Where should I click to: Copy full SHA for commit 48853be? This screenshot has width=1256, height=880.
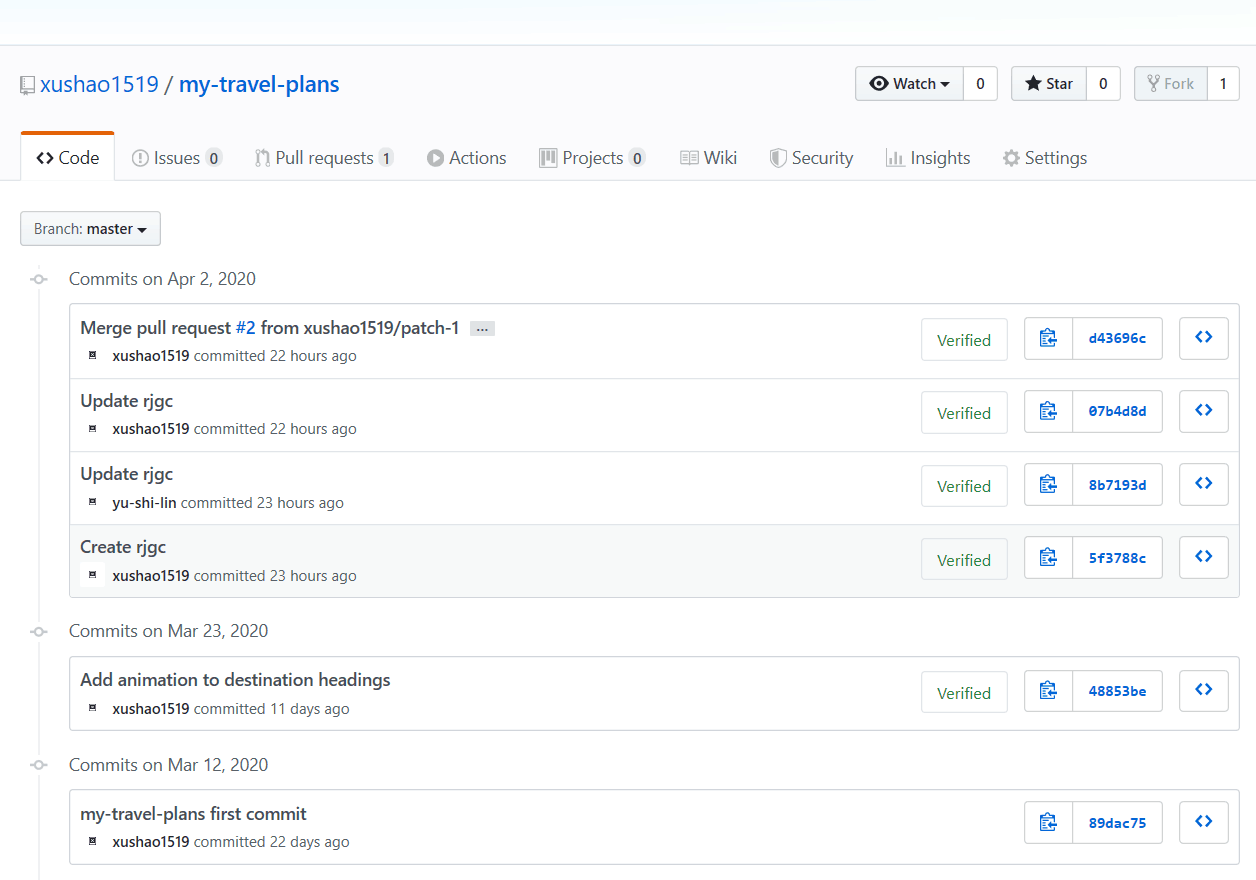coord(1048,691)
